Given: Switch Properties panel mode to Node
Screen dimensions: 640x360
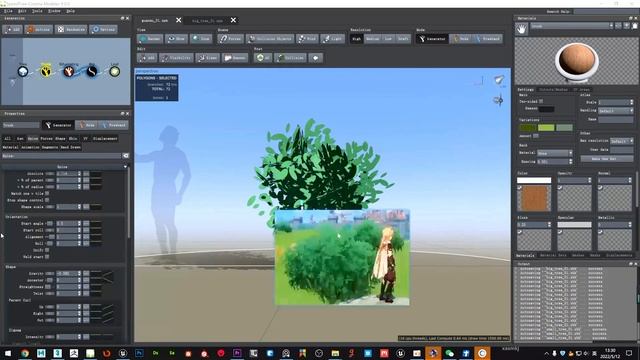Looking at the screenshot, I should coord(87,125).
